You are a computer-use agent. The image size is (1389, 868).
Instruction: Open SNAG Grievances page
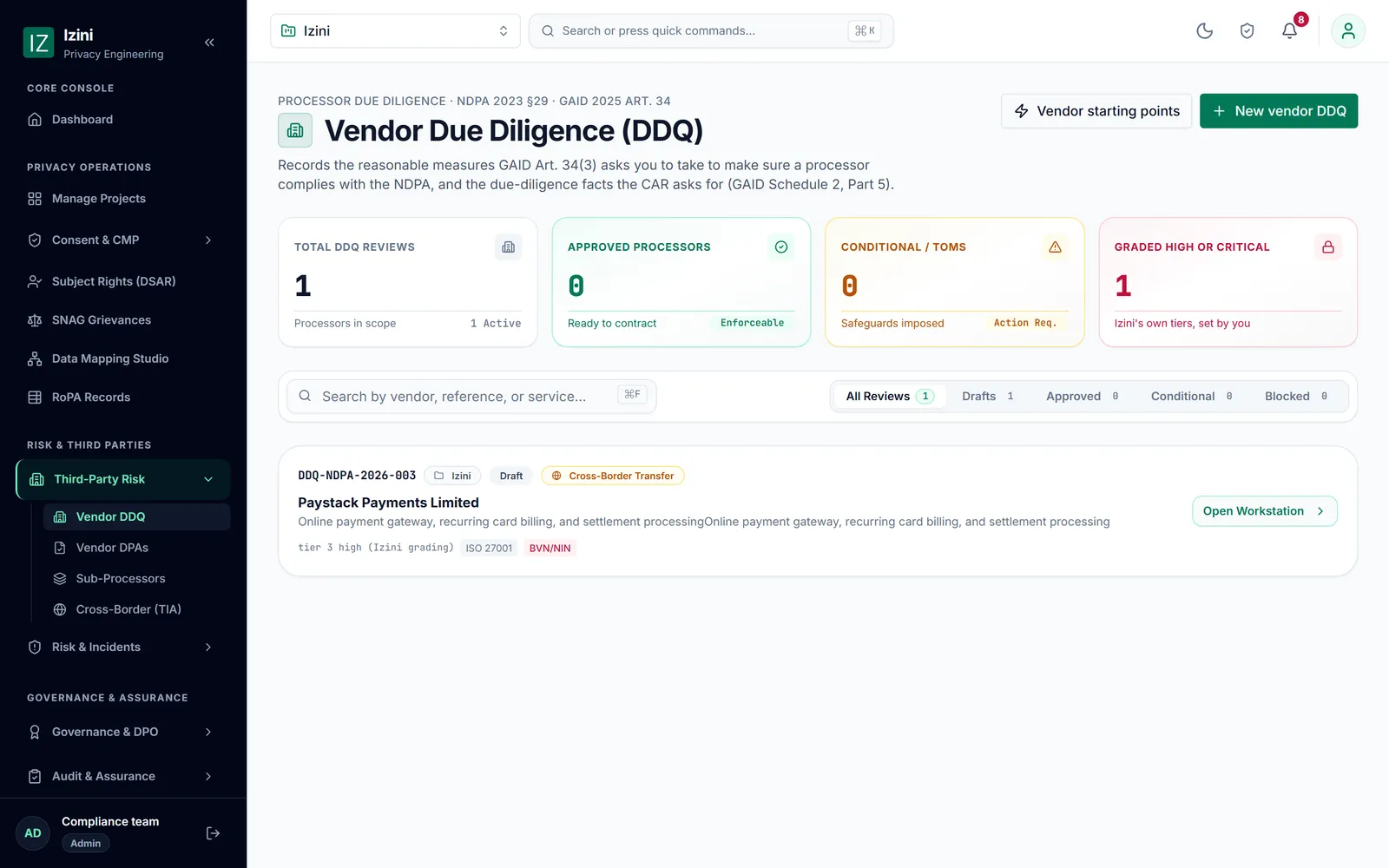pos(123,320)
